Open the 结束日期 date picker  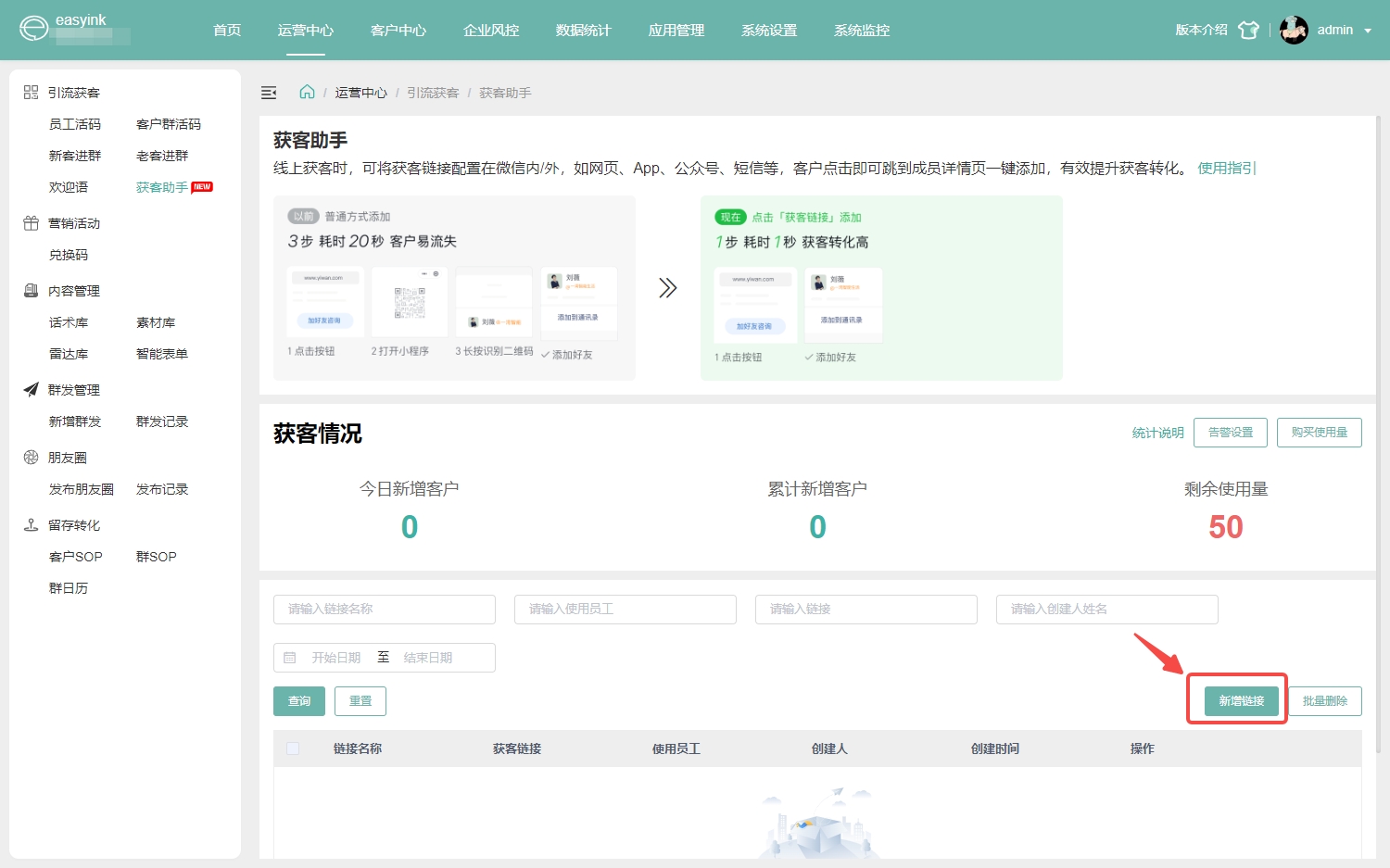428,658
